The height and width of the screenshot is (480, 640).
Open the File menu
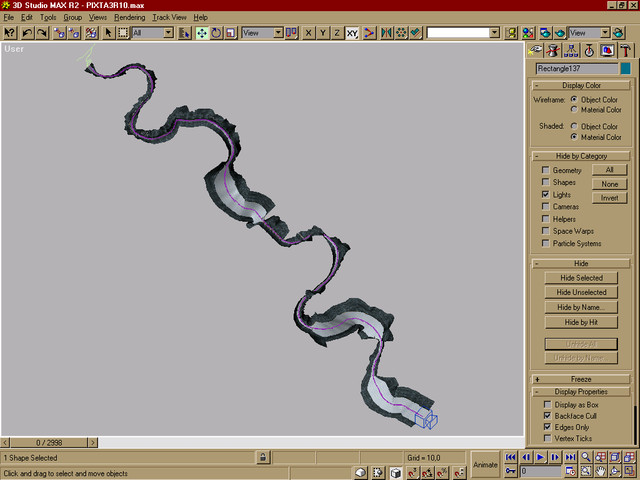click(8, 18)
